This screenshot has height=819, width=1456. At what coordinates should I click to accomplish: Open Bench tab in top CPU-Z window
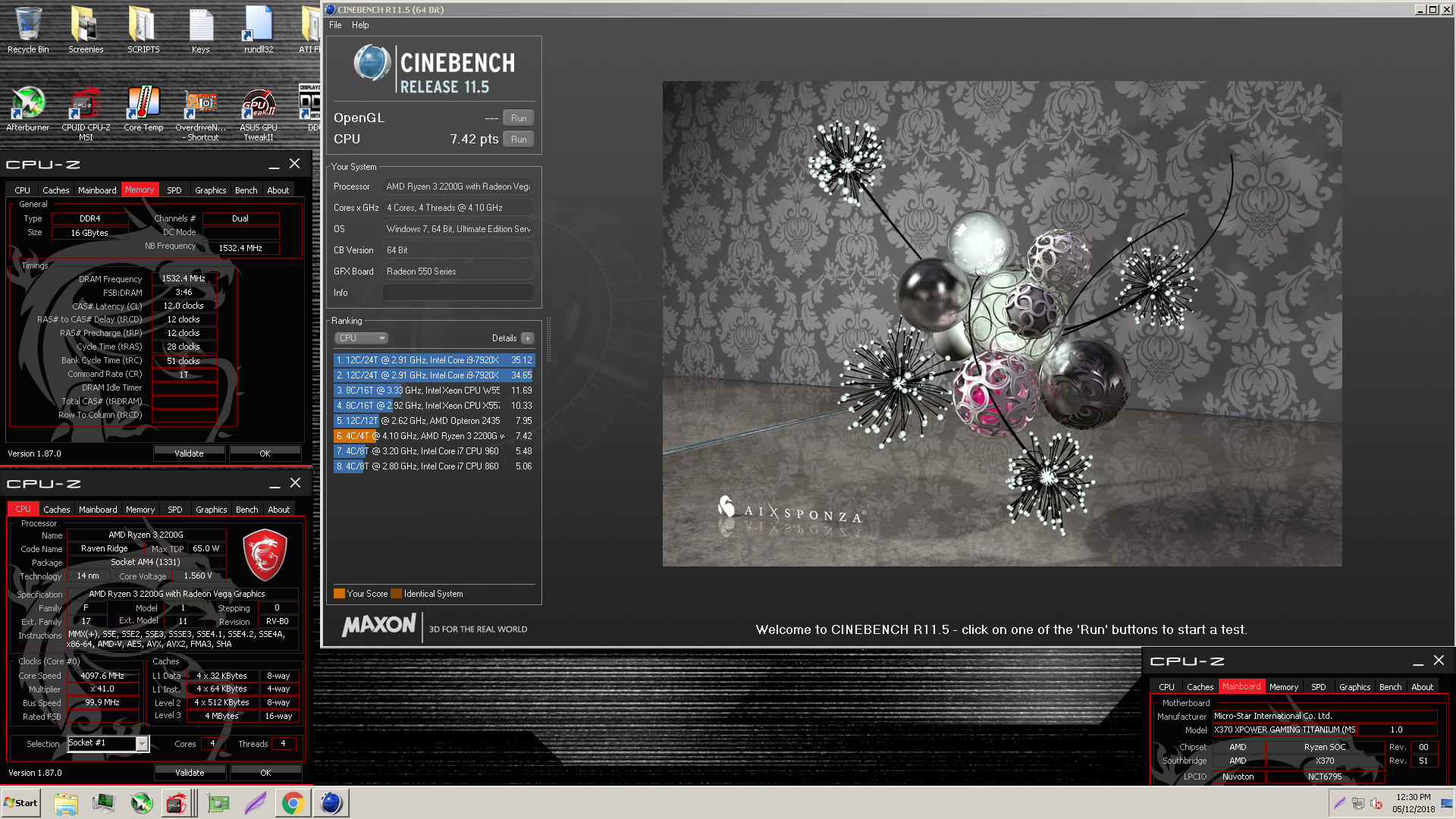(x=246, y=190)
